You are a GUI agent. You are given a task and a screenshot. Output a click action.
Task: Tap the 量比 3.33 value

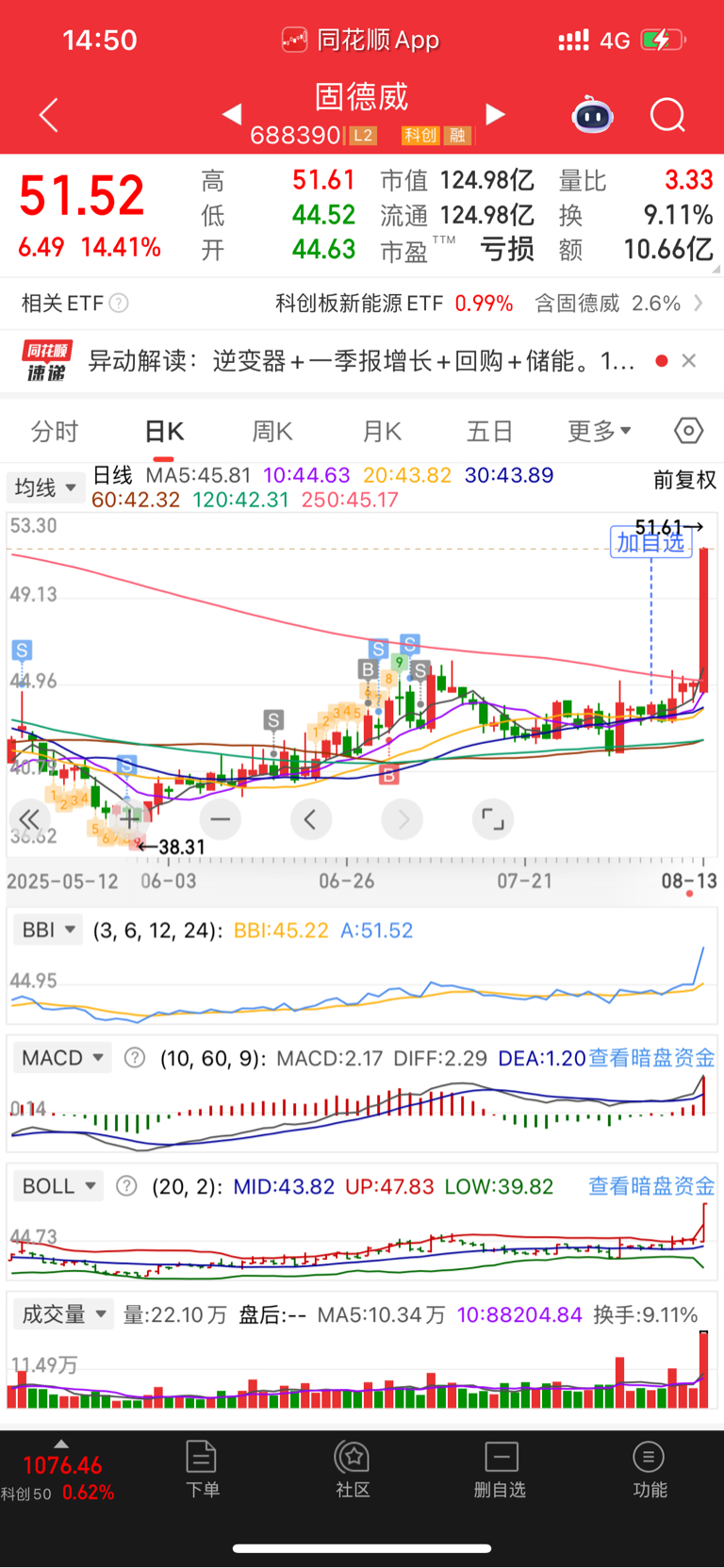[x=689, y=180]
